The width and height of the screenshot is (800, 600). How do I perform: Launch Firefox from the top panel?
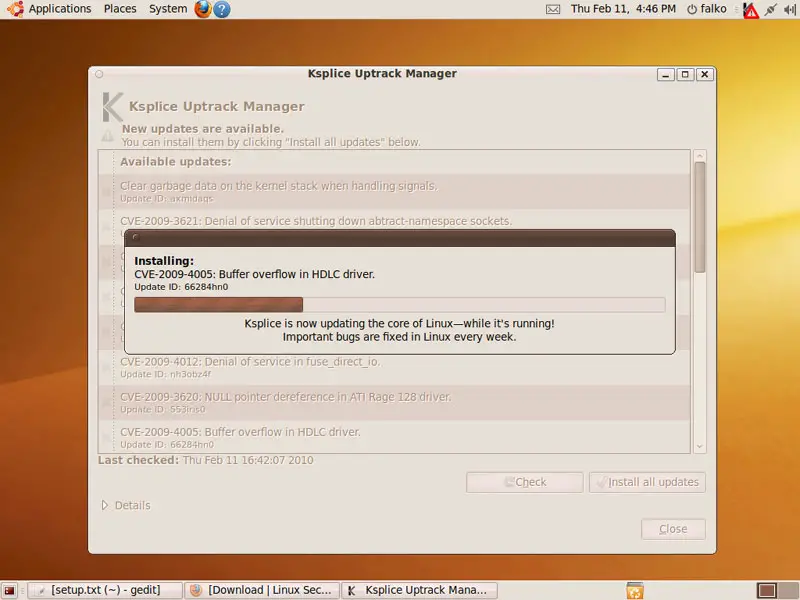pos(203,9)
